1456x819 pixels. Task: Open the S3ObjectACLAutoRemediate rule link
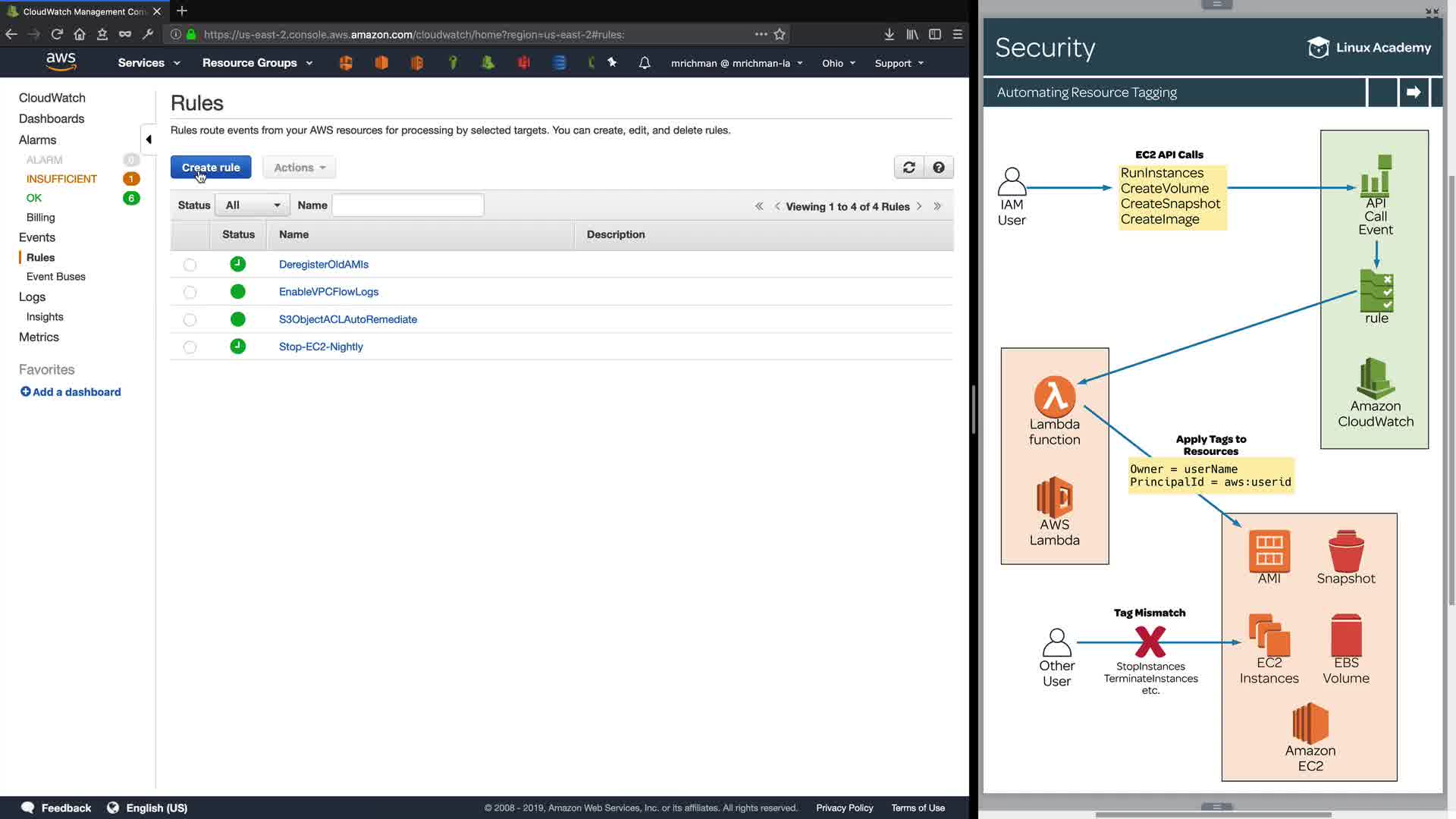[348, 319]
